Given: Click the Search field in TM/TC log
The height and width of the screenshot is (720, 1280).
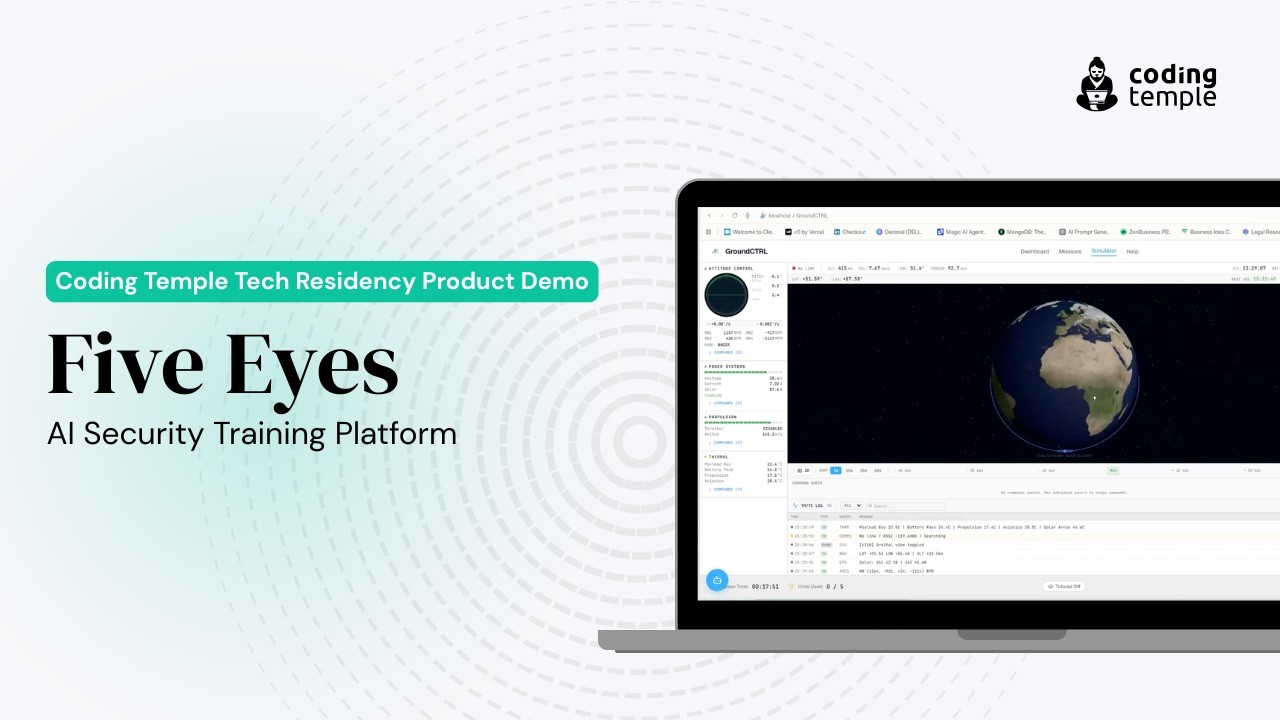Looking at the screenshot, I should click(906, 506).
